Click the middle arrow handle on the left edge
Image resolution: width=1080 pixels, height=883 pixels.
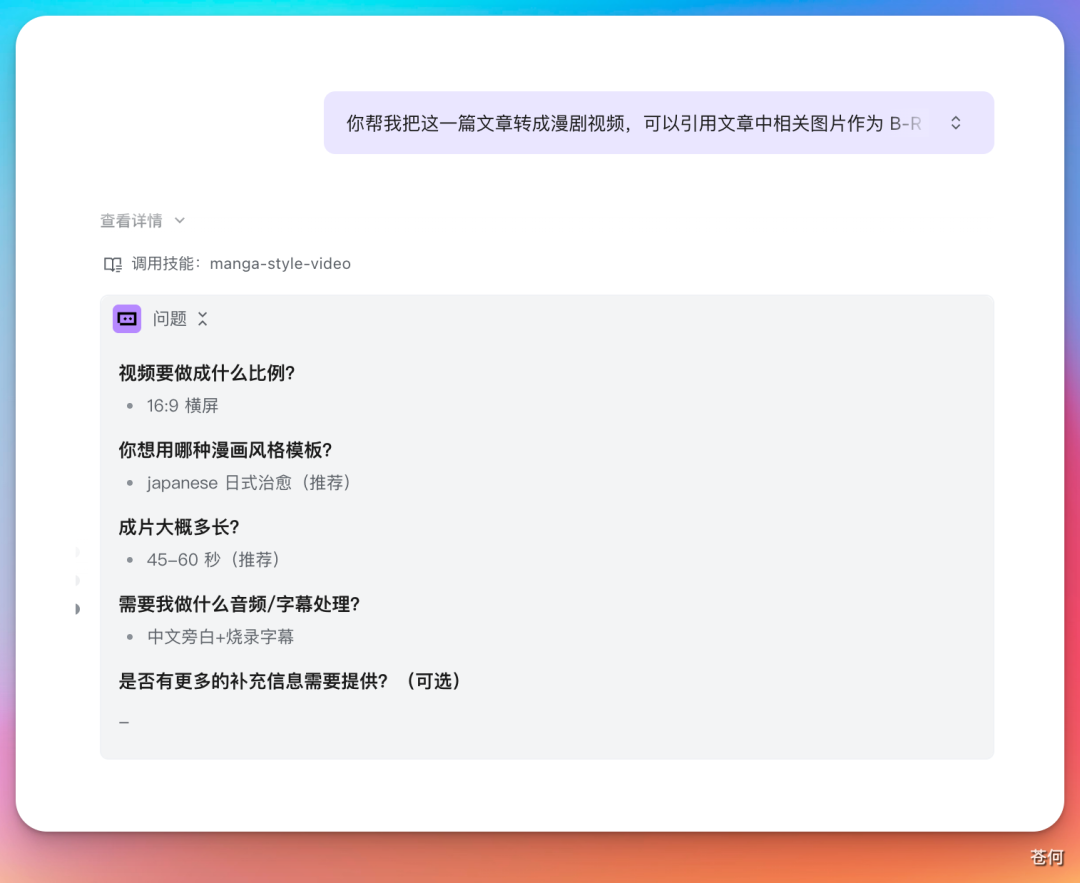[78, 581]
